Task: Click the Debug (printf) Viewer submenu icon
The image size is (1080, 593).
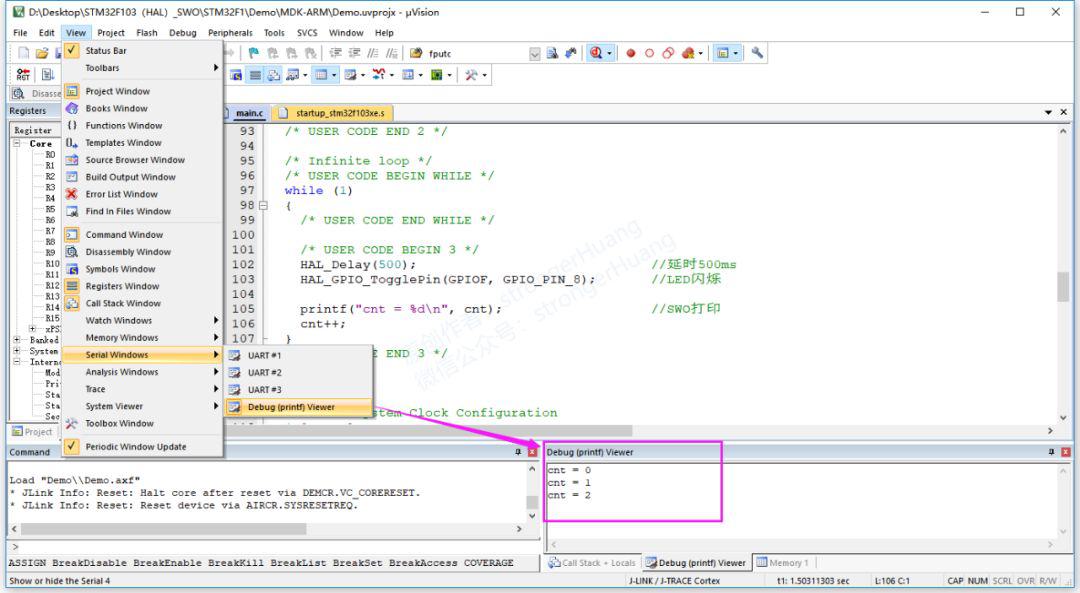Action: [x=234, y=407]
